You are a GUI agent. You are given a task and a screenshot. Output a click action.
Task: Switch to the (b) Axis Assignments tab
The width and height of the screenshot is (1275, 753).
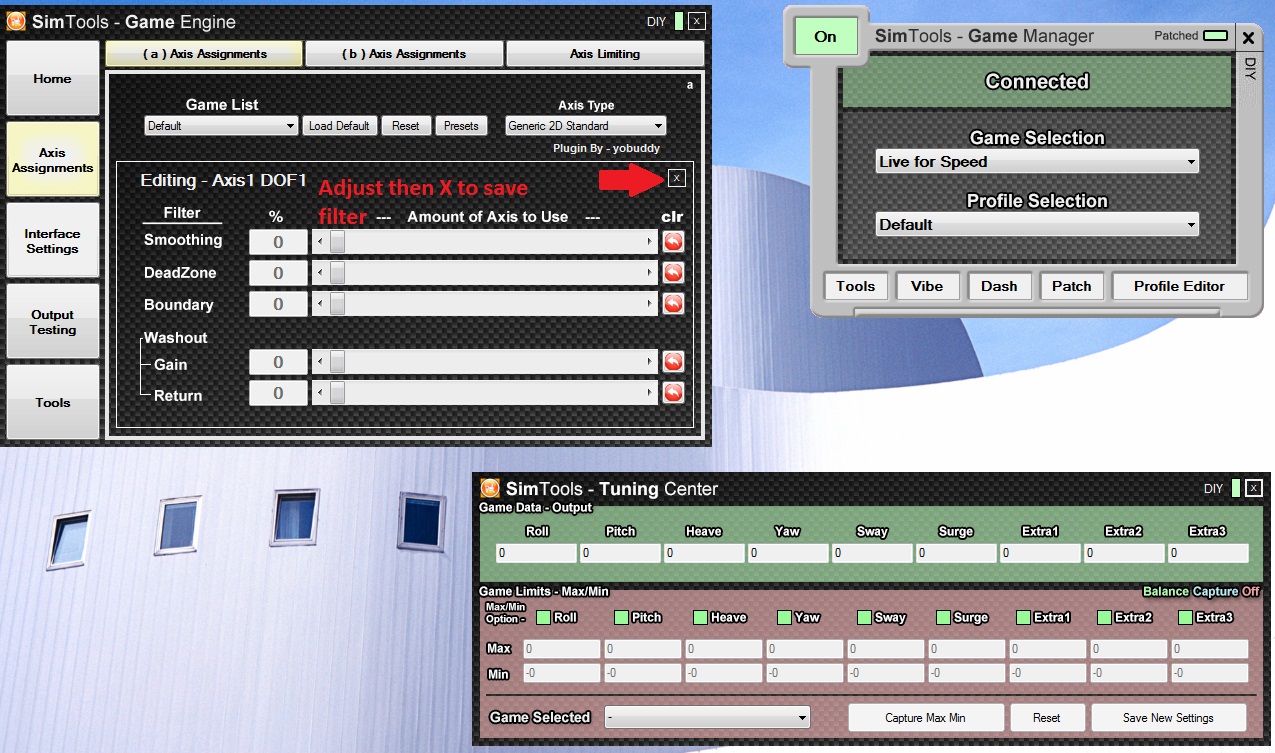coord(403,54)
